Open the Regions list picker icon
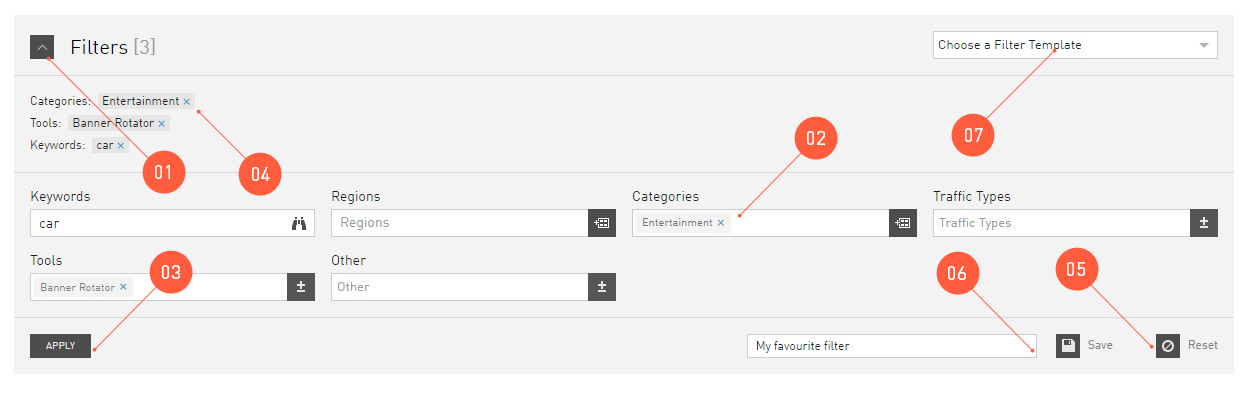Image resolution: width=1254 pixels, height=394 pixels. pyautogui.click(x=602, y=223)
